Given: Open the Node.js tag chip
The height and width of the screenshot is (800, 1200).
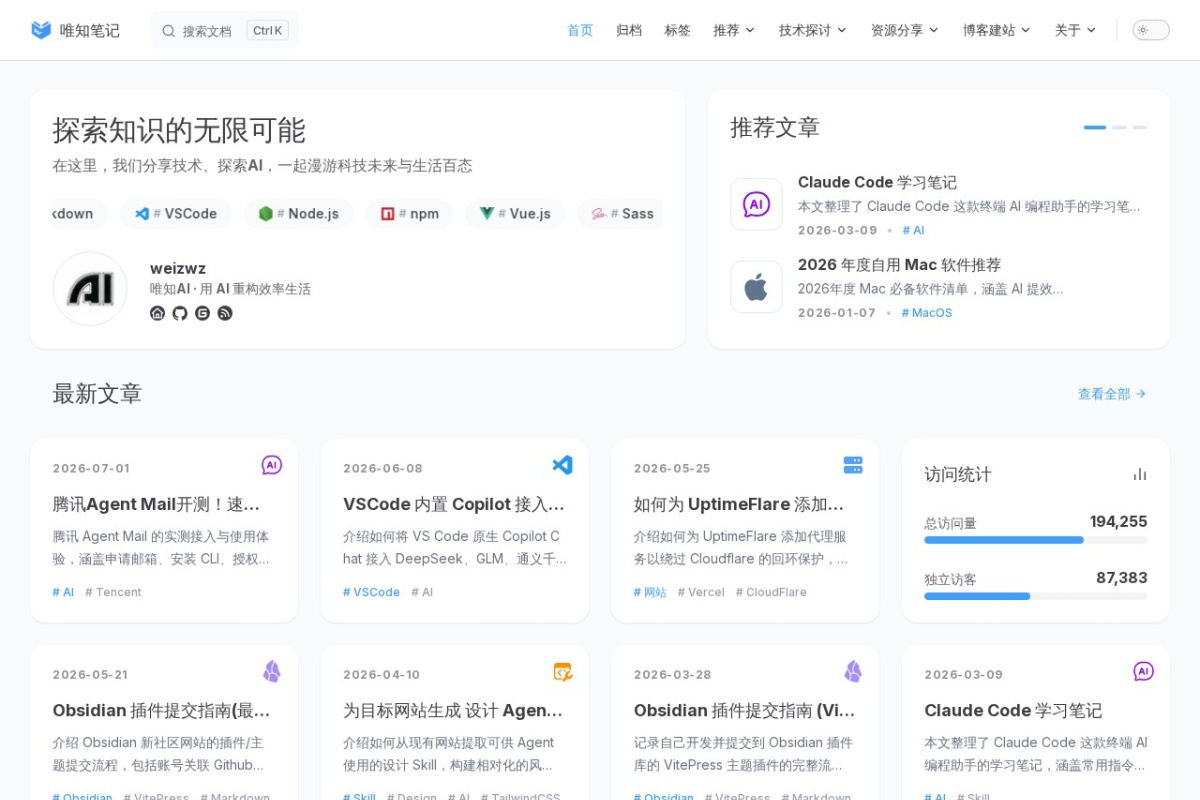Looking at the screenshot, I should [298, 214].
